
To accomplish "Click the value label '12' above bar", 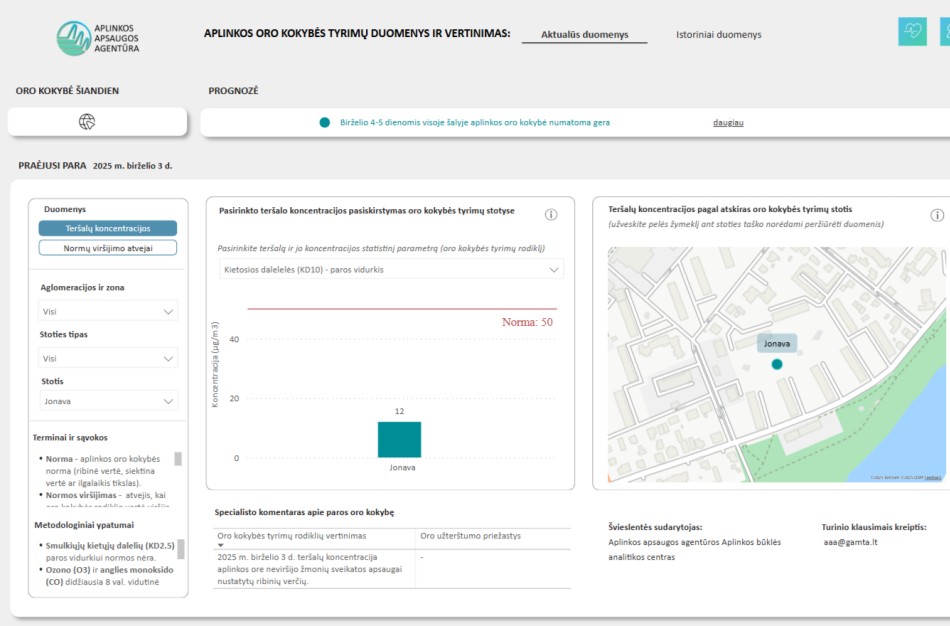I will [399, 411].
